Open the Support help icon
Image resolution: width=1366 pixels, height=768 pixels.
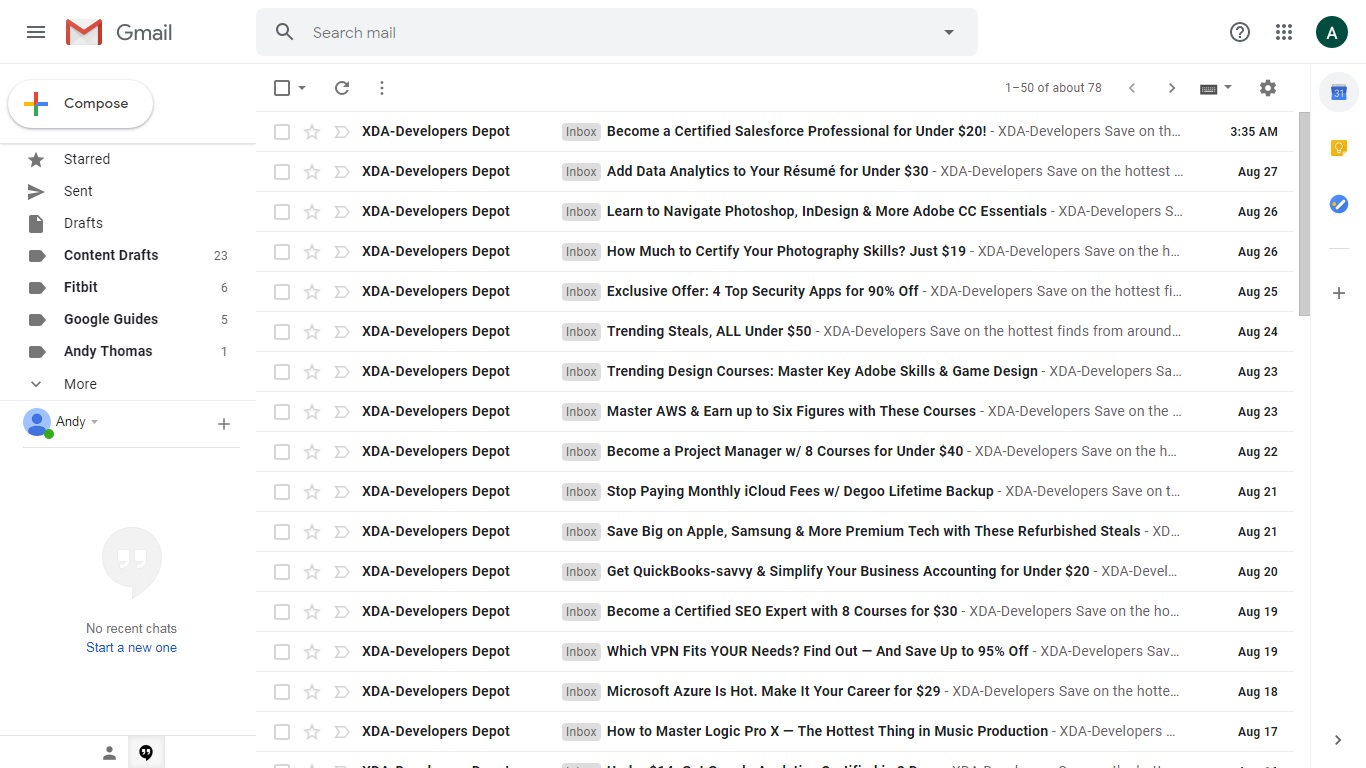1240,32
